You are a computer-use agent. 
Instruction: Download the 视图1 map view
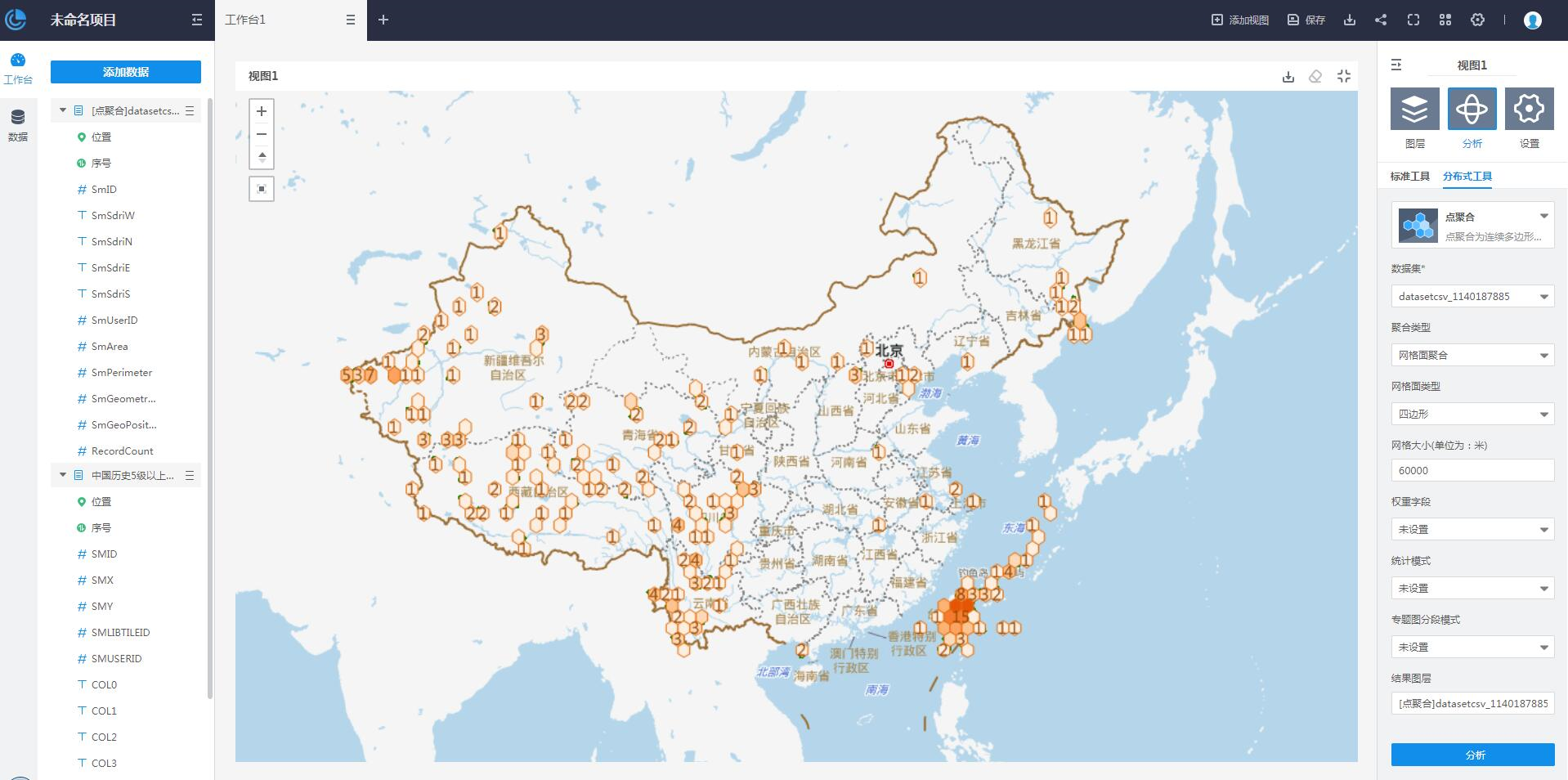[1288, 77]
